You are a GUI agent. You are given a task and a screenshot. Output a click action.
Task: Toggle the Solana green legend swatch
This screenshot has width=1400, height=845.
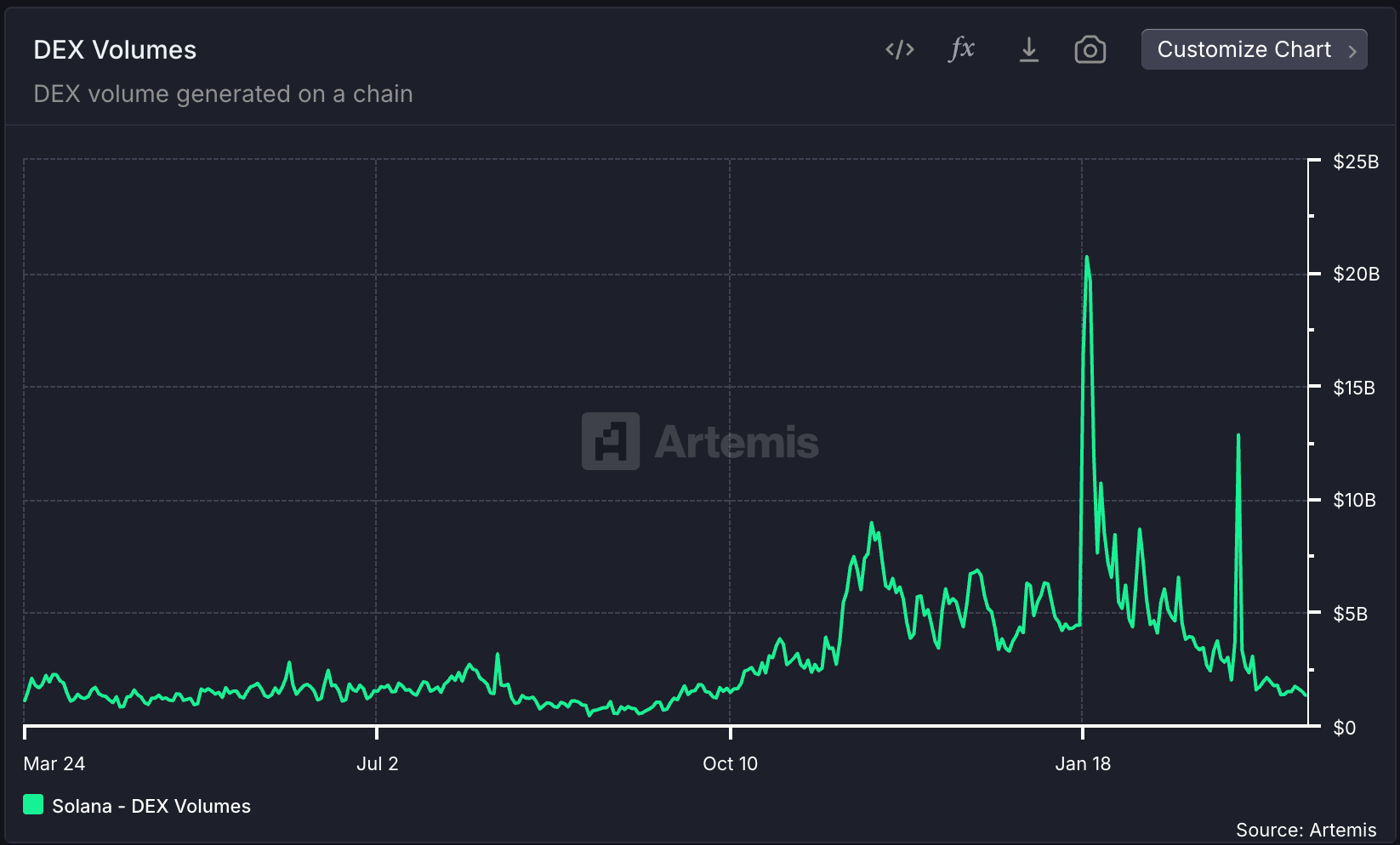33,804
